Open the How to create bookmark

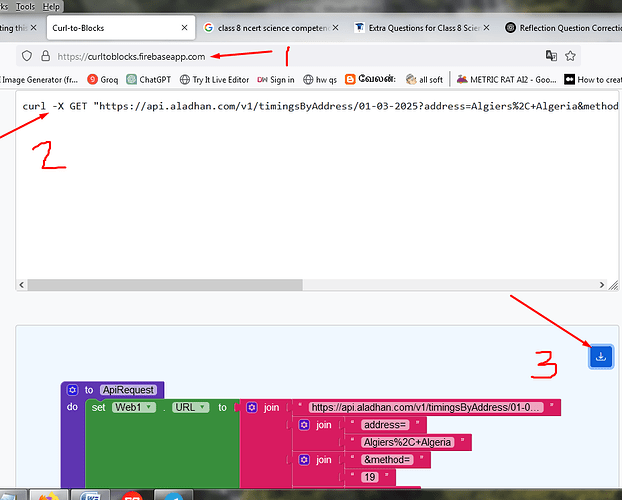click(x=593, y=80)
